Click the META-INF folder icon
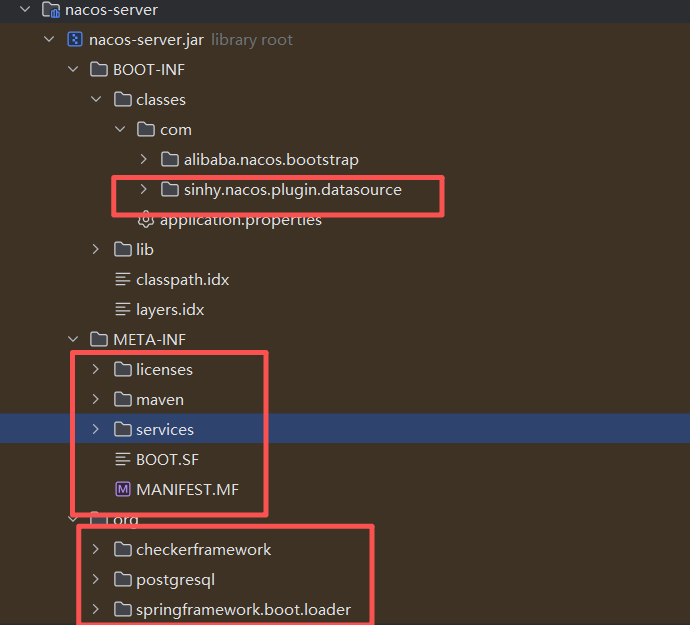Viewport: 690px width, 625px height. pyautogui.click(x=99, y=339)
